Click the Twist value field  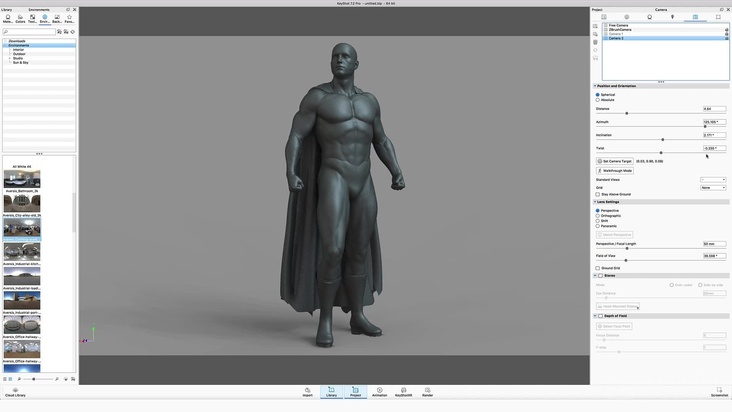point(714,148)
